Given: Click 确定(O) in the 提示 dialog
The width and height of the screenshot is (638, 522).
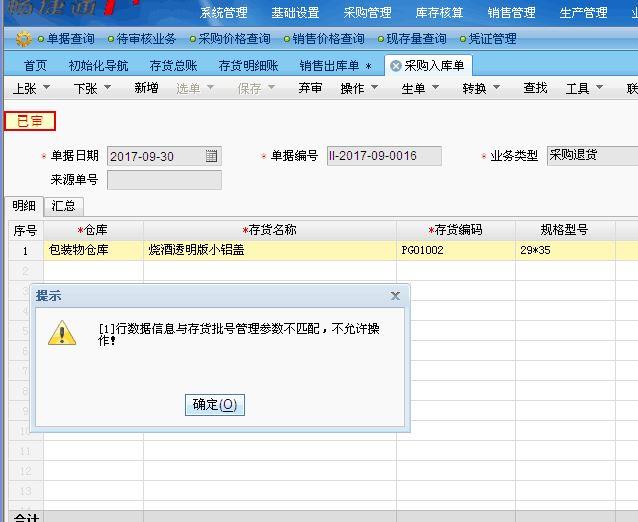Looking at the screenshot, I should click(215, 405).
